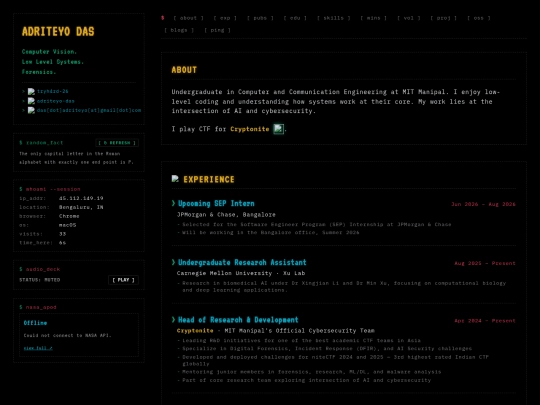Open the adriteyo-das profile link
Image resolution: width=540 pixels, height=405 pixels.
56,101
